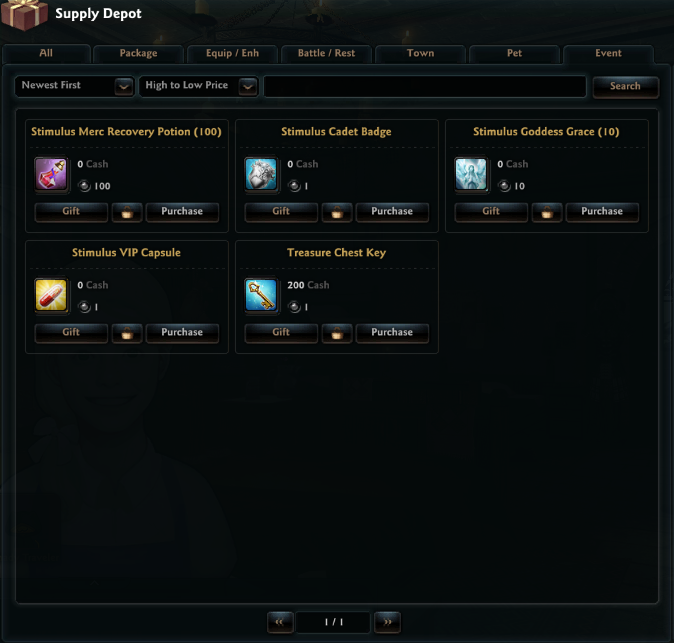Switch to the Package tab
Viewport: 674px width, 643px height.
point(138,54)
